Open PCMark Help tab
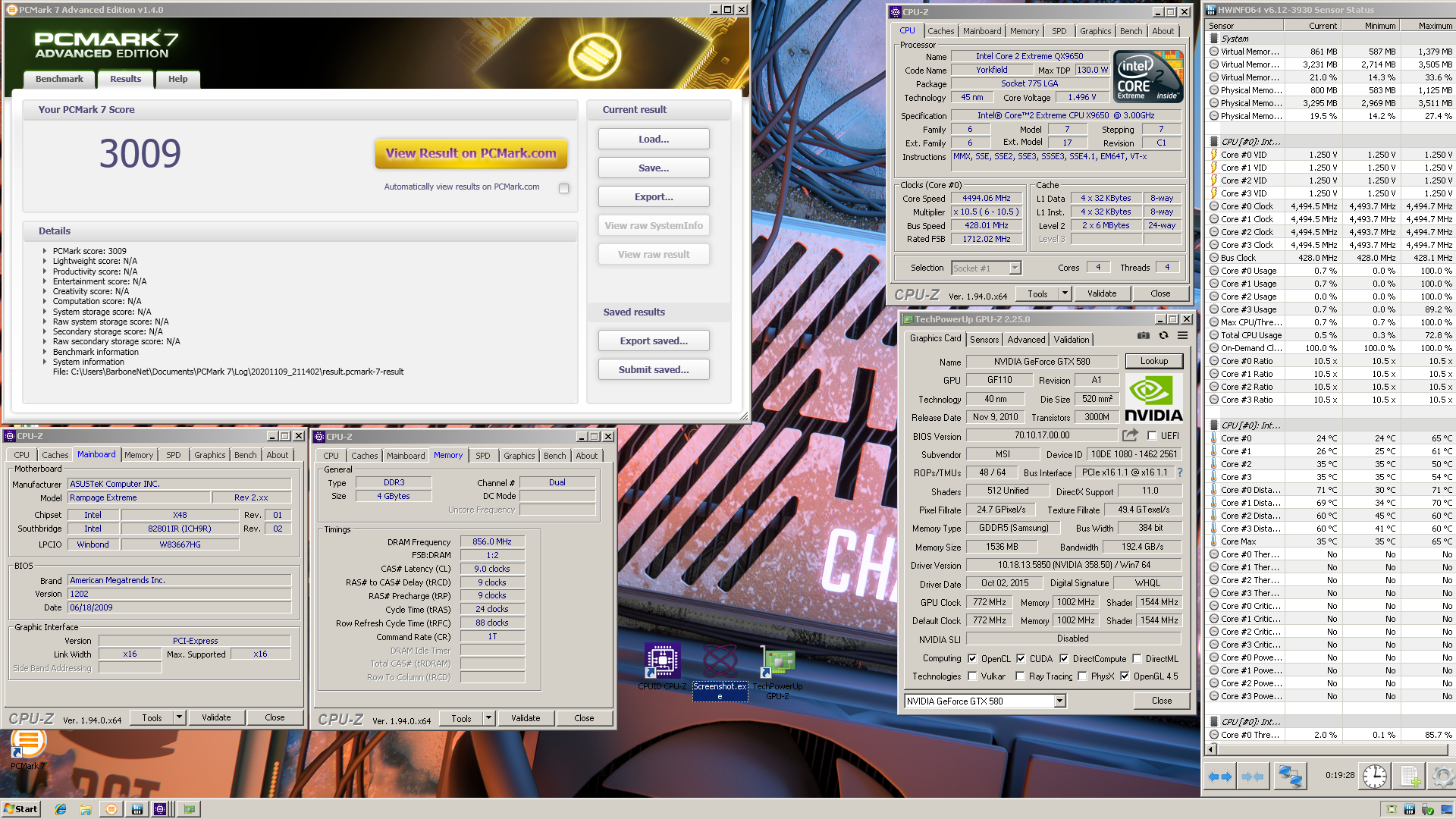Viewport: 1456px width, 819px height. coord(177,79)
